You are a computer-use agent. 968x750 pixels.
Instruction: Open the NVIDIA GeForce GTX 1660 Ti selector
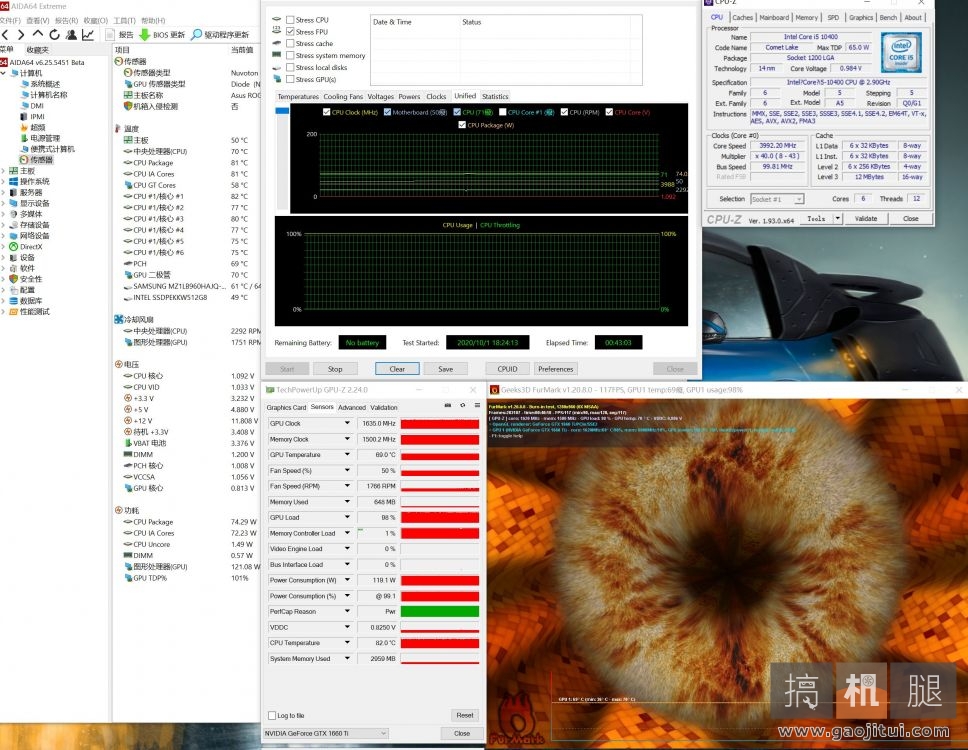coord(325,733)
